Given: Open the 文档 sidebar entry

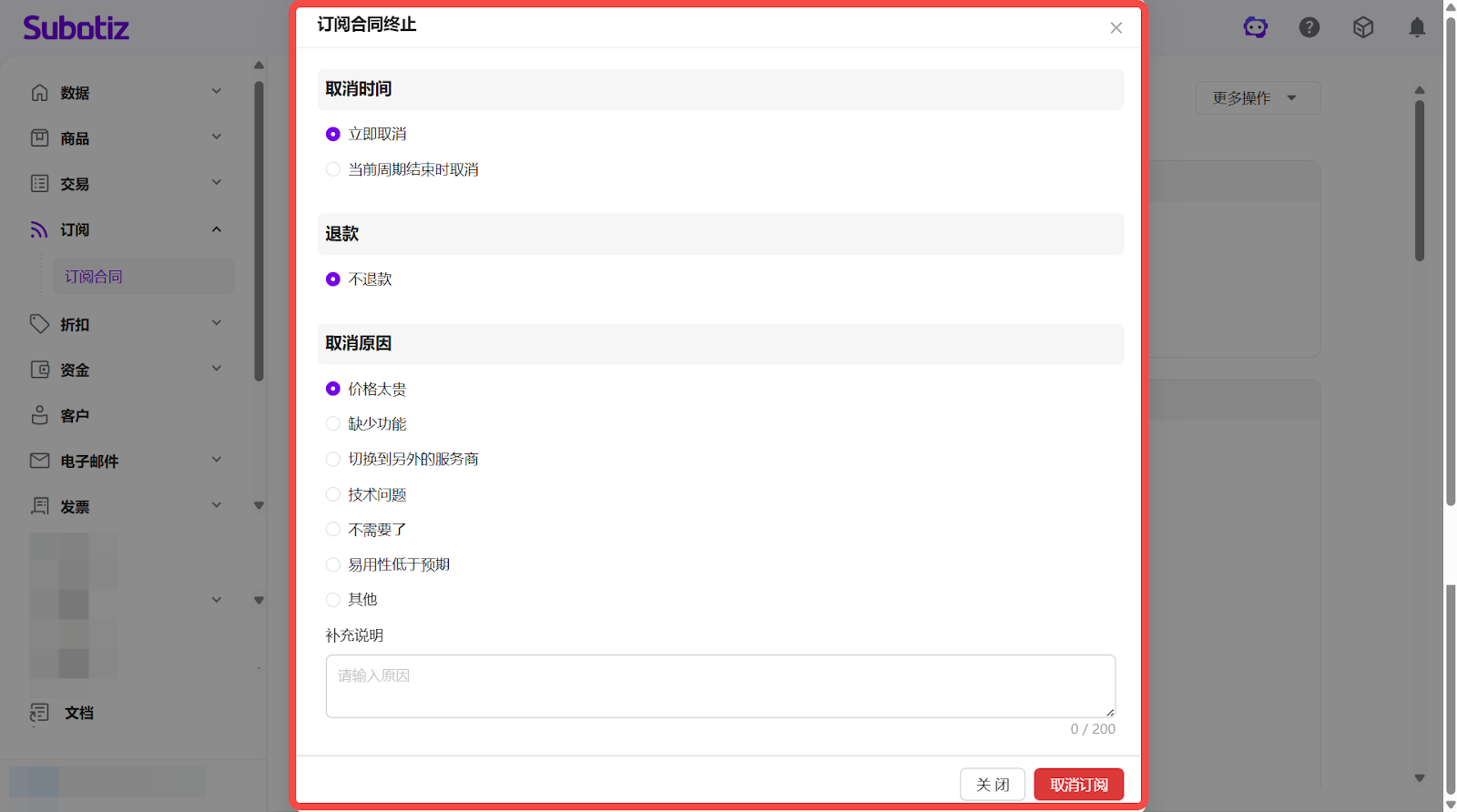Looking at the screenshot, I should tap(78, 713).
